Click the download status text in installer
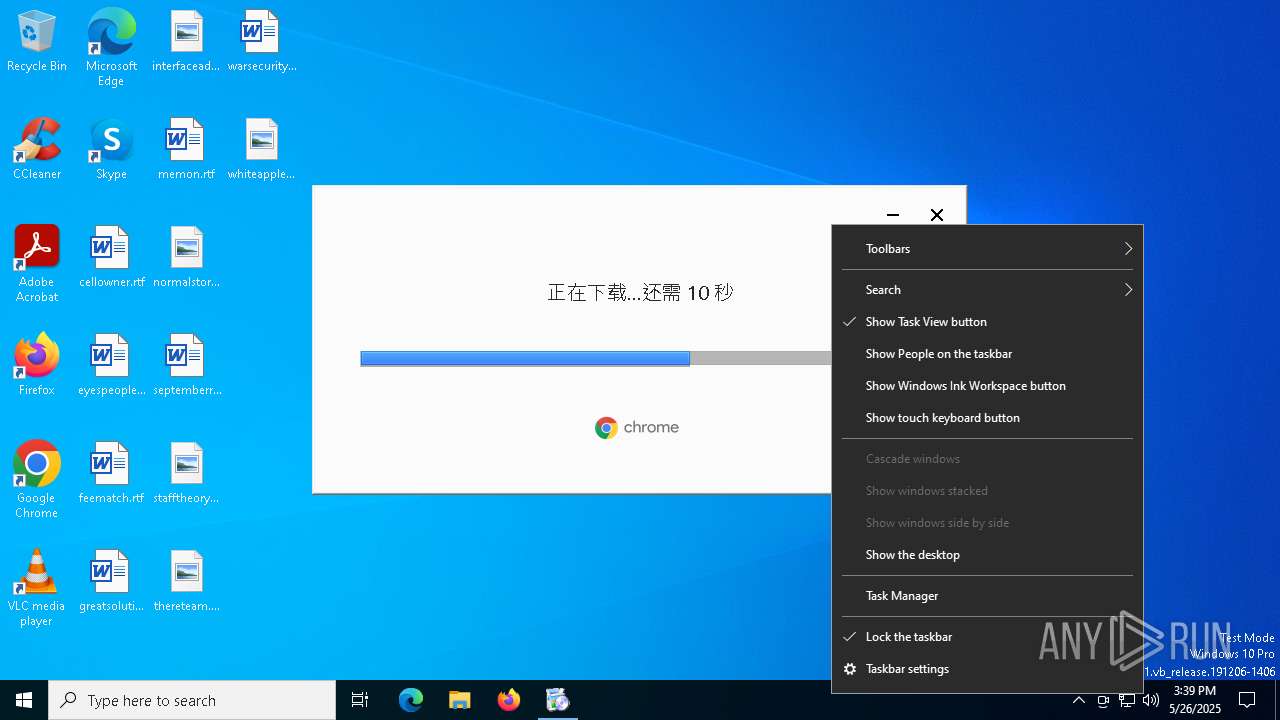The width and height of the screenshot is (1280, 720). tap(640, 293)
